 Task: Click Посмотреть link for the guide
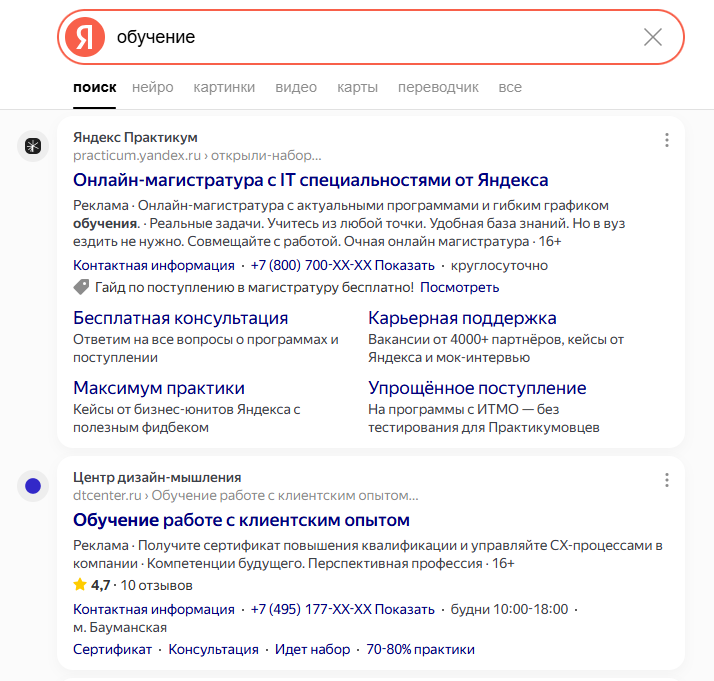click(459, 288)
